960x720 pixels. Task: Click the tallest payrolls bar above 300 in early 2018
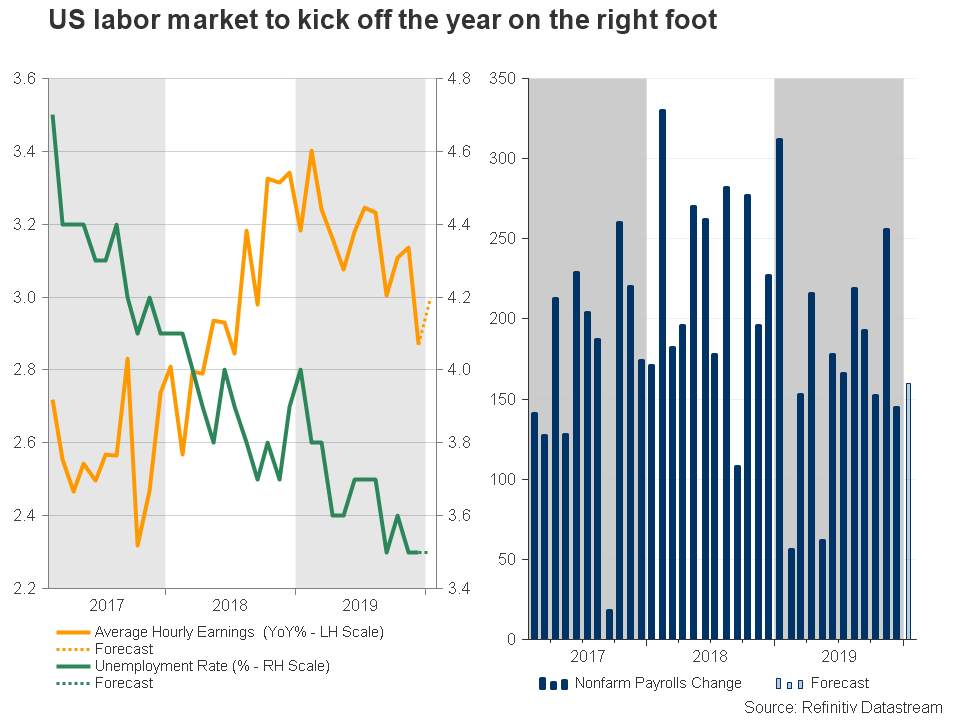[x=662, y=374]
